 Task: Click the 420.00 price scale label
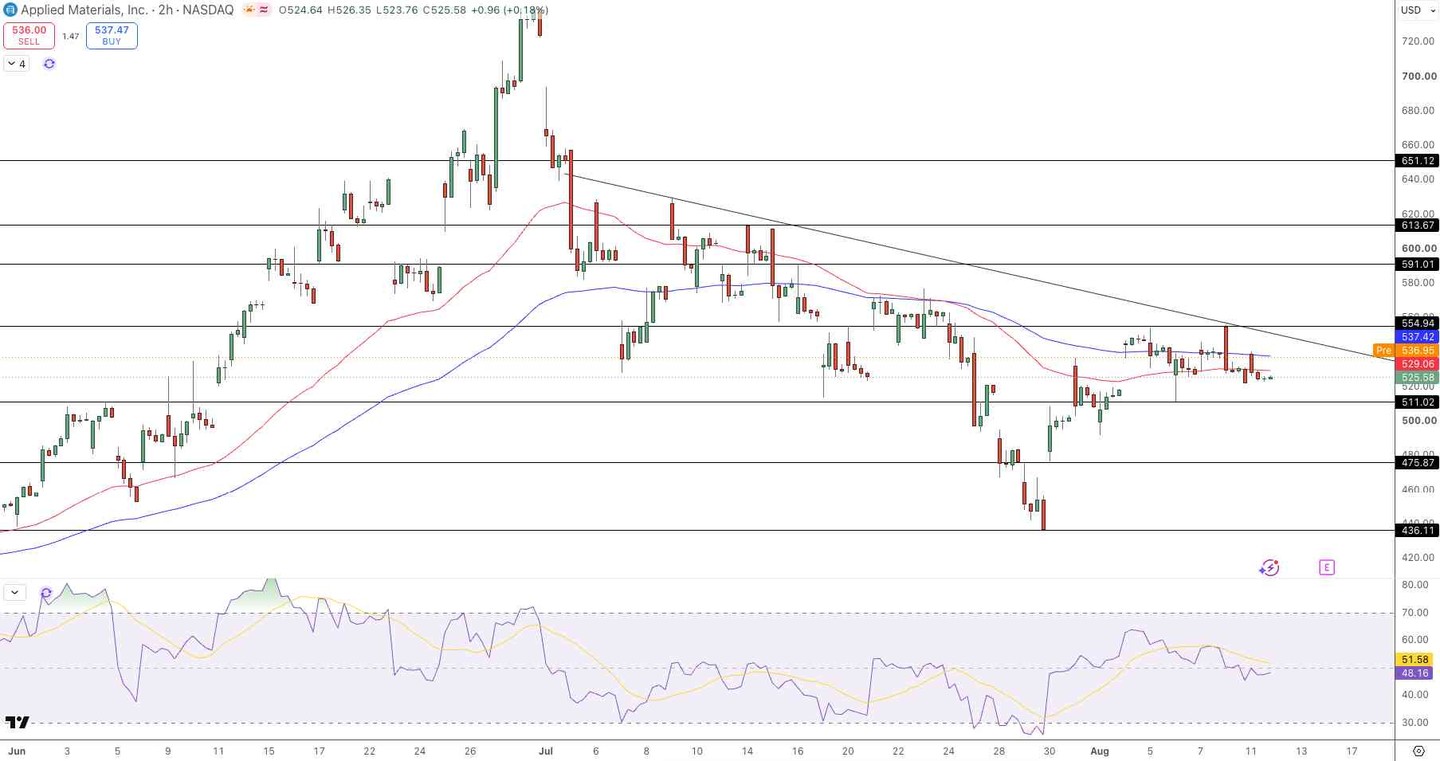coord(1419,557)
